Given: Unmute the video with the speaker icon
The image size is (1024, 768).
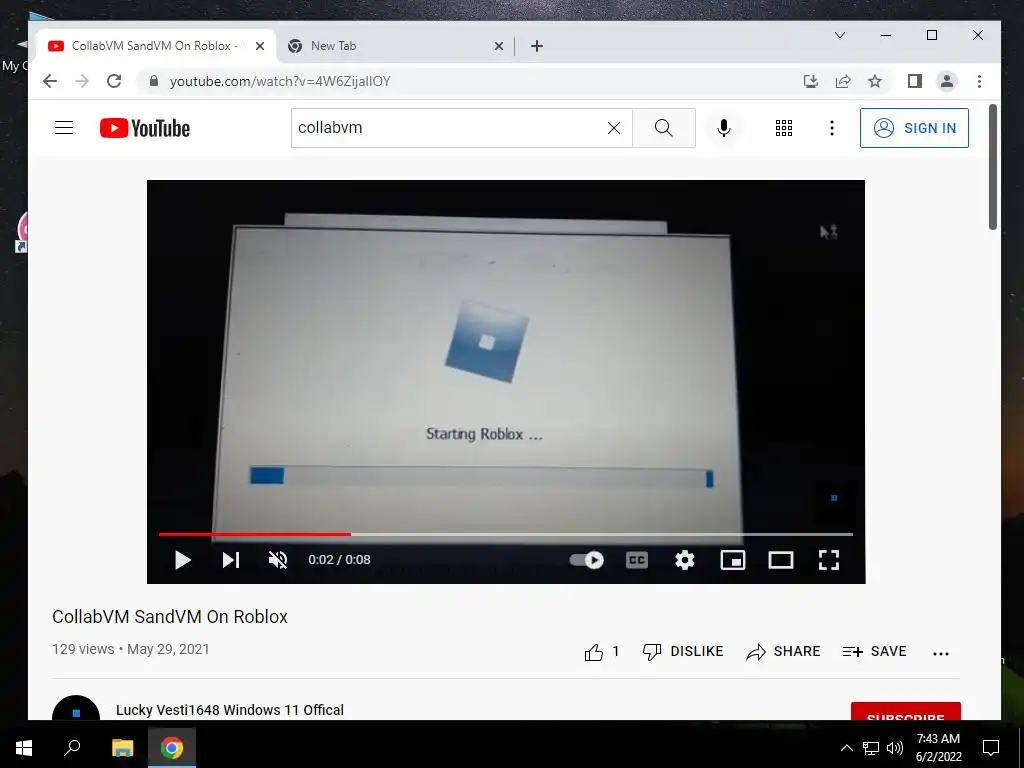Looking at the screenshot, I should [x=278, y=560].
